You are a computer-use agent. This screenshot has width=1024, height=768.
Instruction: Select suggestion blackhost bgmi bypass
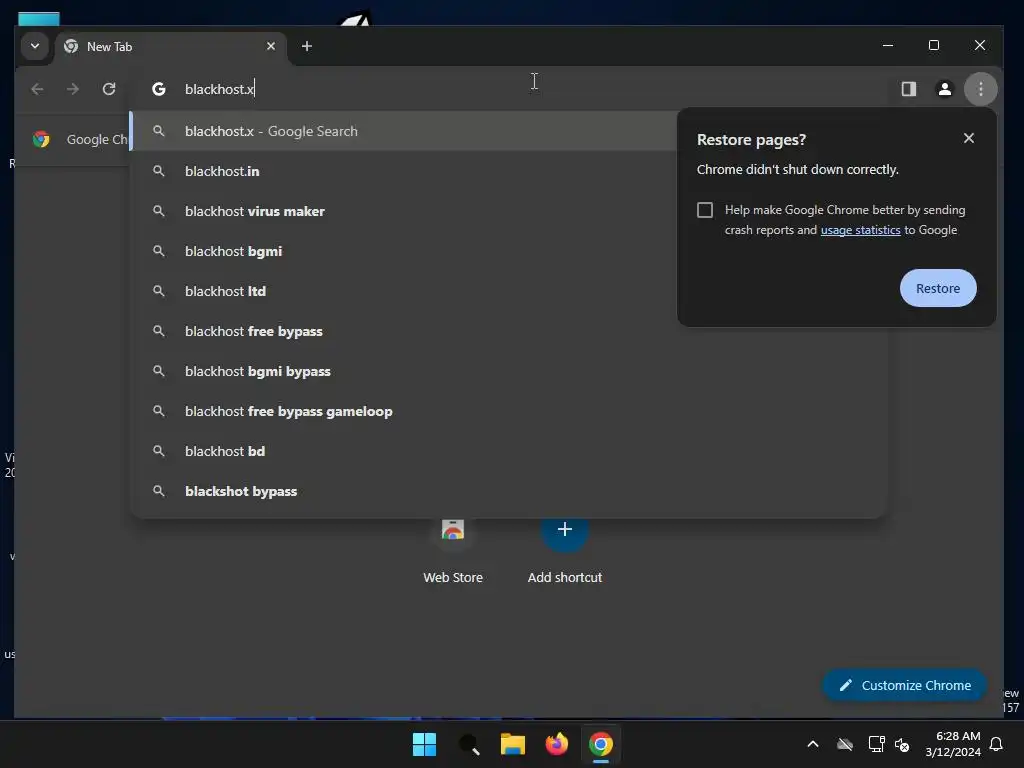[x=508, y=371]
